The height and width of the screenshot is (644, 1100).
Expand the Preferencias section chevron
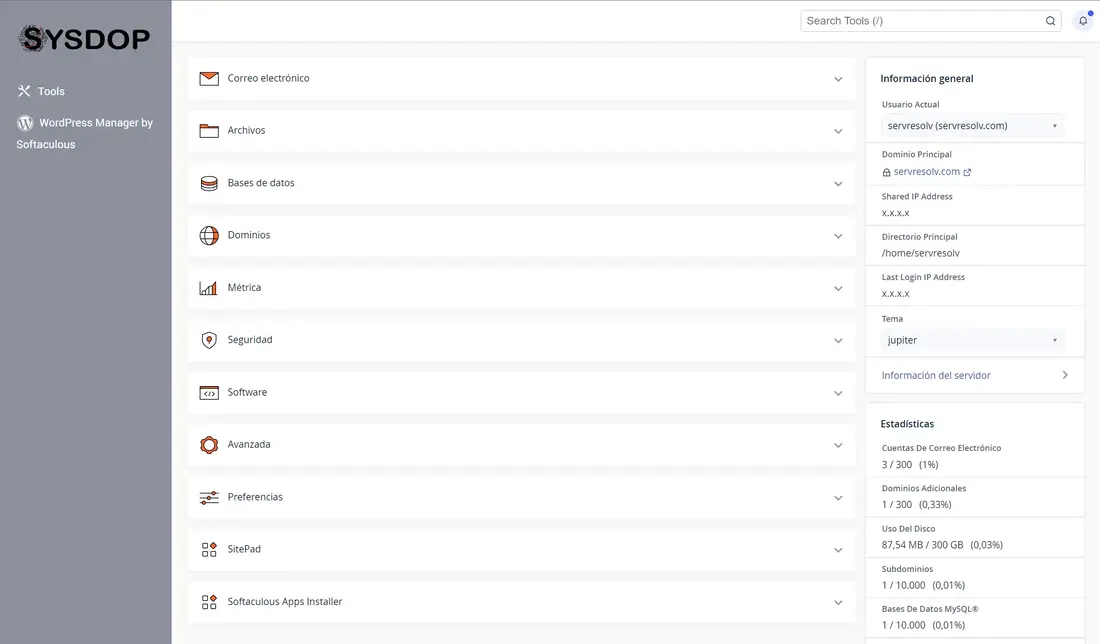click(838, 498)
